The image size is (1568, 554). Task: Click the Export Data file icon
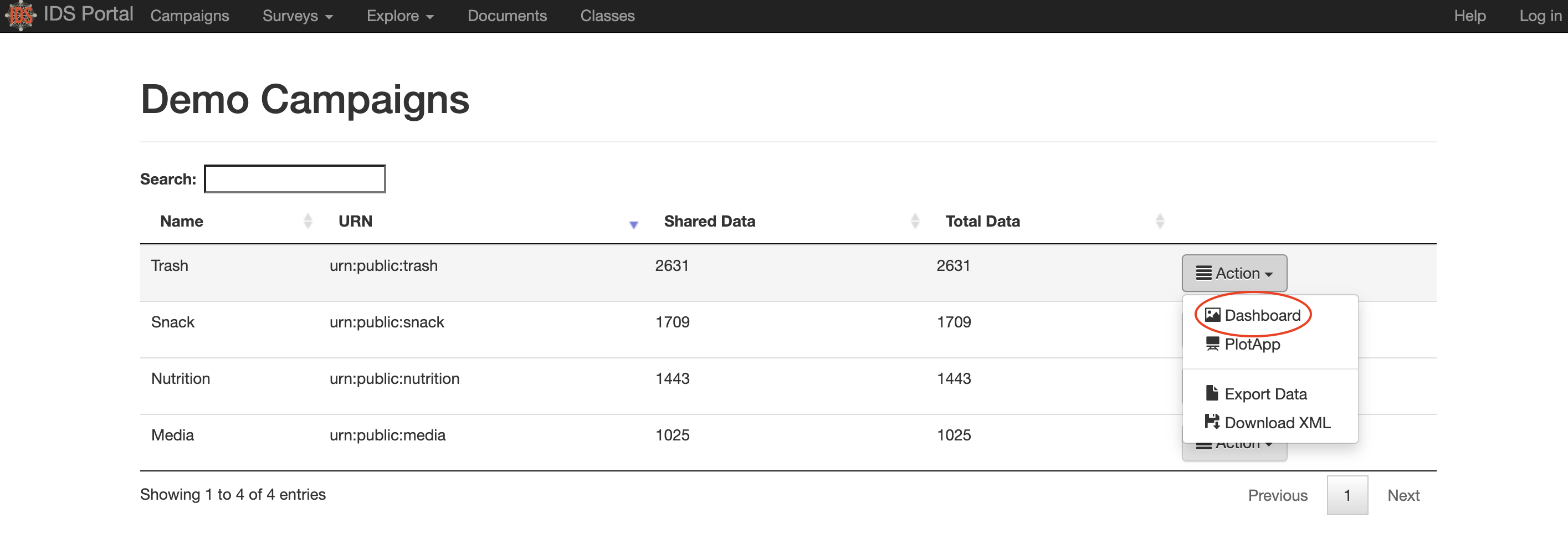tap(1211, 393)
